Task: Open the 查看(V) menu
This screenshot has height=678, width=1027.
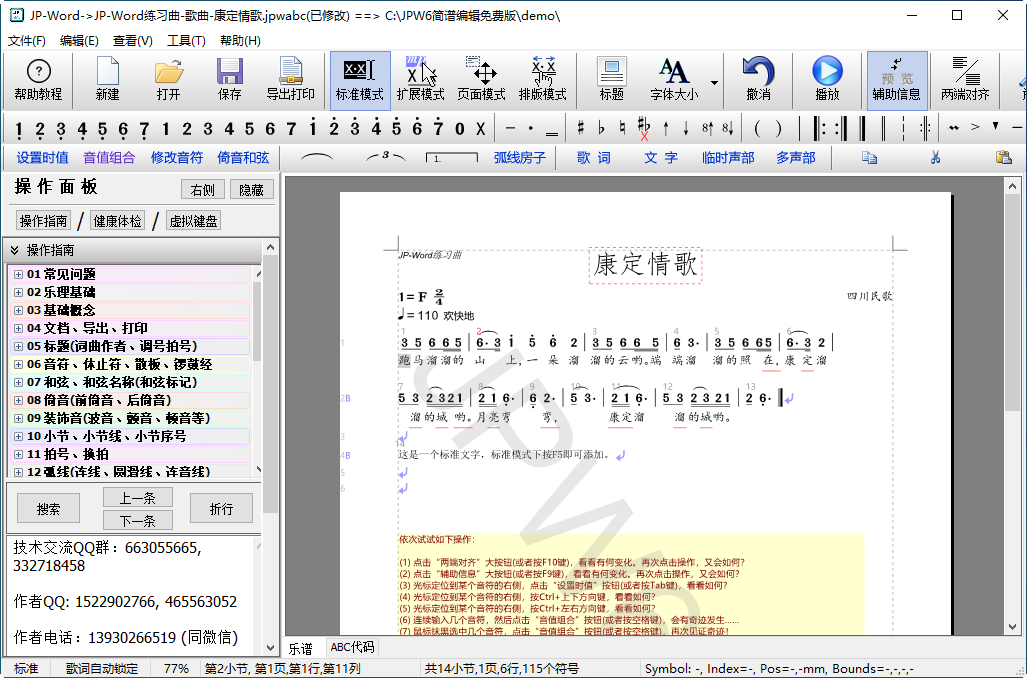Action: tap(132, 41)
